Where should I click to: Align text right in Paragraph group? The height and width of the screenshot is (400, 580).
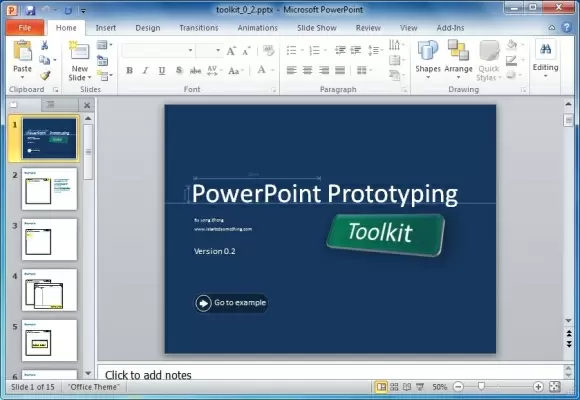pos(324,70)
